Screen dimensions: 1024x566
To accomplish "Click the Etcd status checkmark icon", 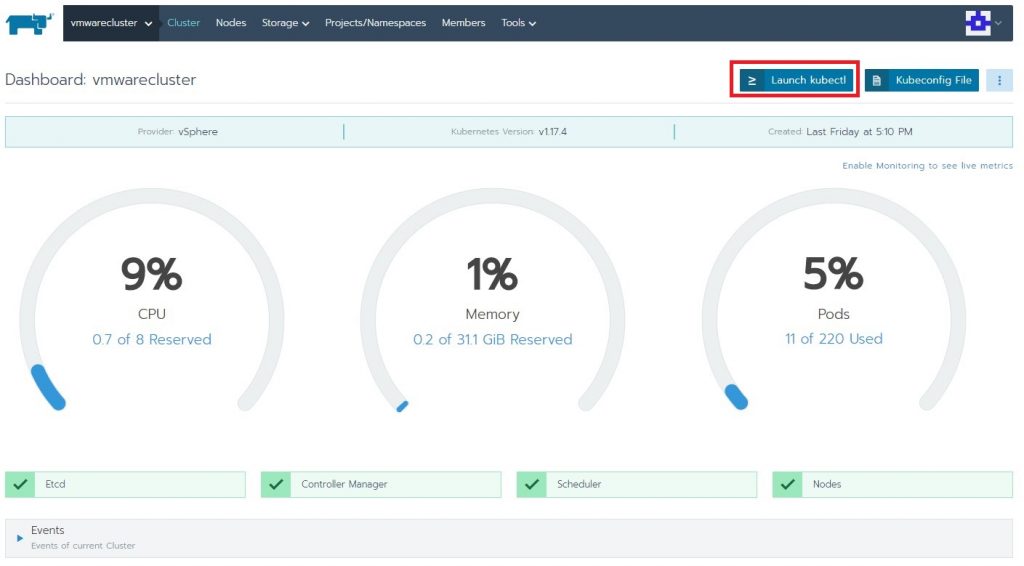I will pyautogui.click(x=20, y=484).
